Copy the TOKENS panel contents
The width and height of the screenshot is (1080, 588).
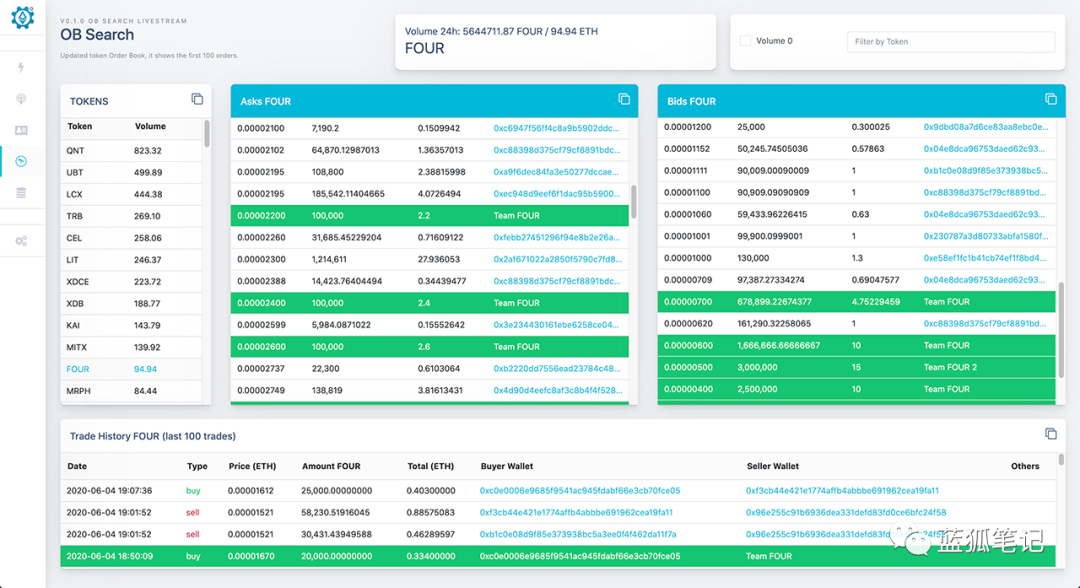[x=197, y=99]
